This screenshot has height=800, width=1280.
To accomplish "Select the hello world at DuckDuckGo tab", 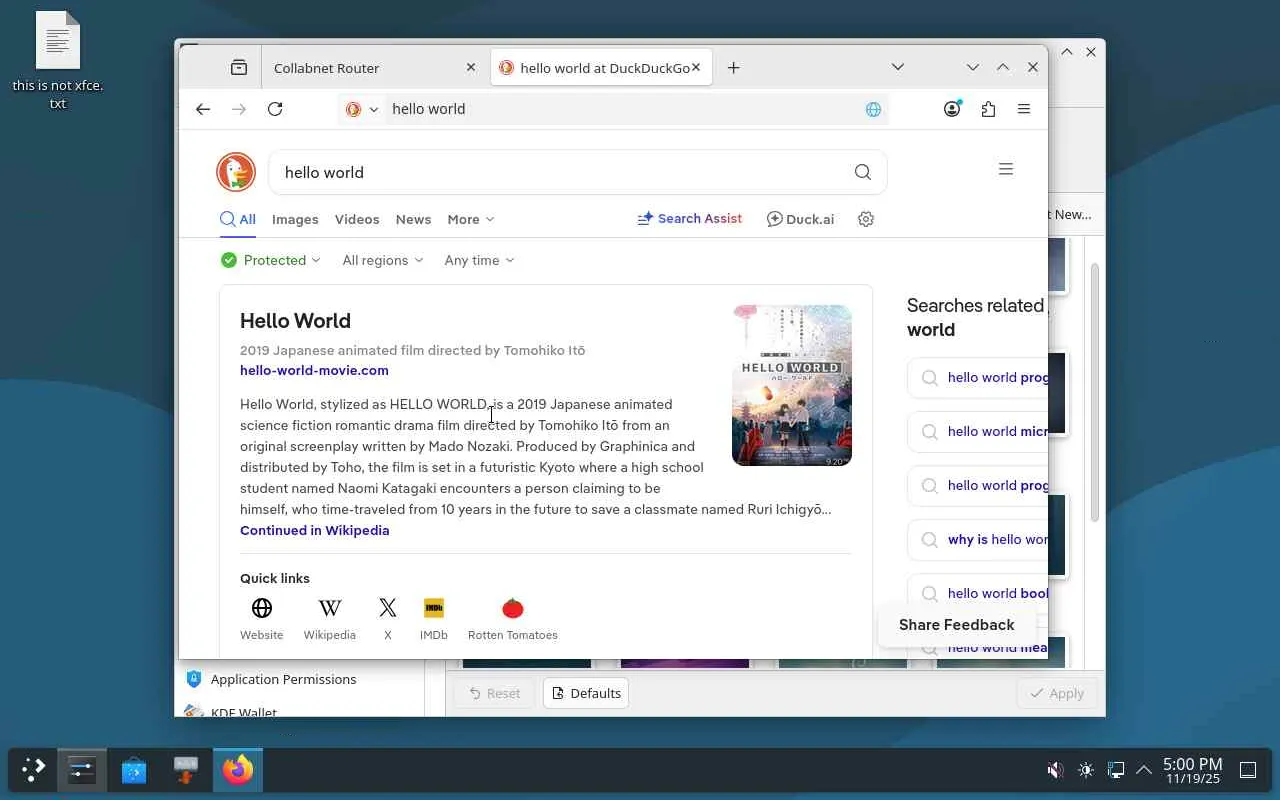I will [600, 68].
